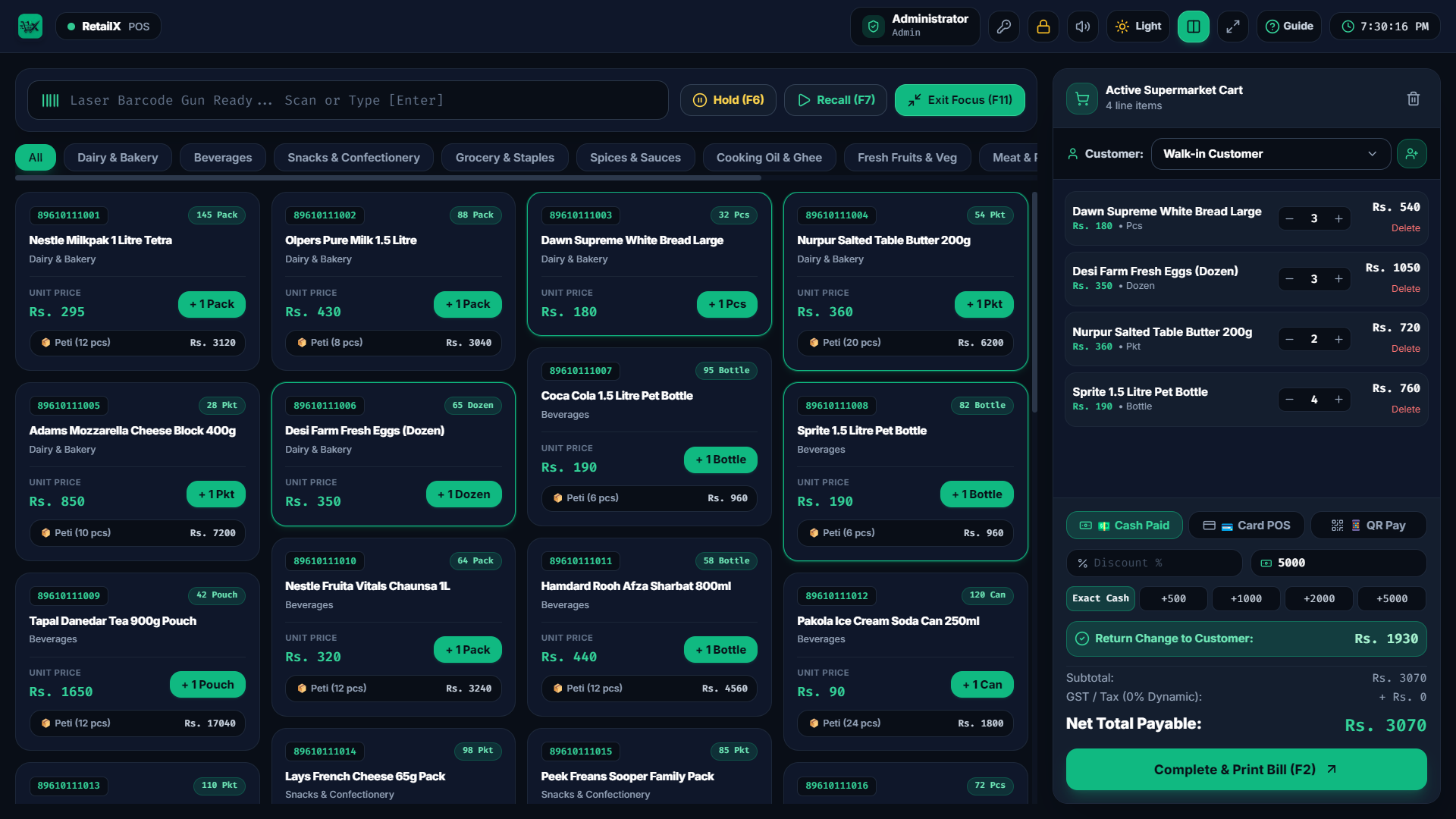Hold the current sale (F6)
Viewport: 1456px width, 819px height.
(x=728, y=100)
